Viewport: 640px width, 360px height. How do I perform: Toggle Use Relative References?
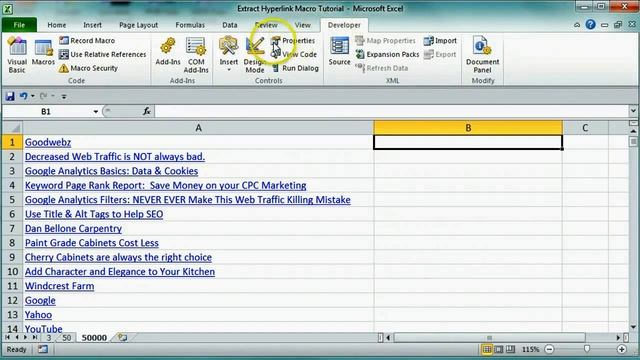tap(102, 54)
